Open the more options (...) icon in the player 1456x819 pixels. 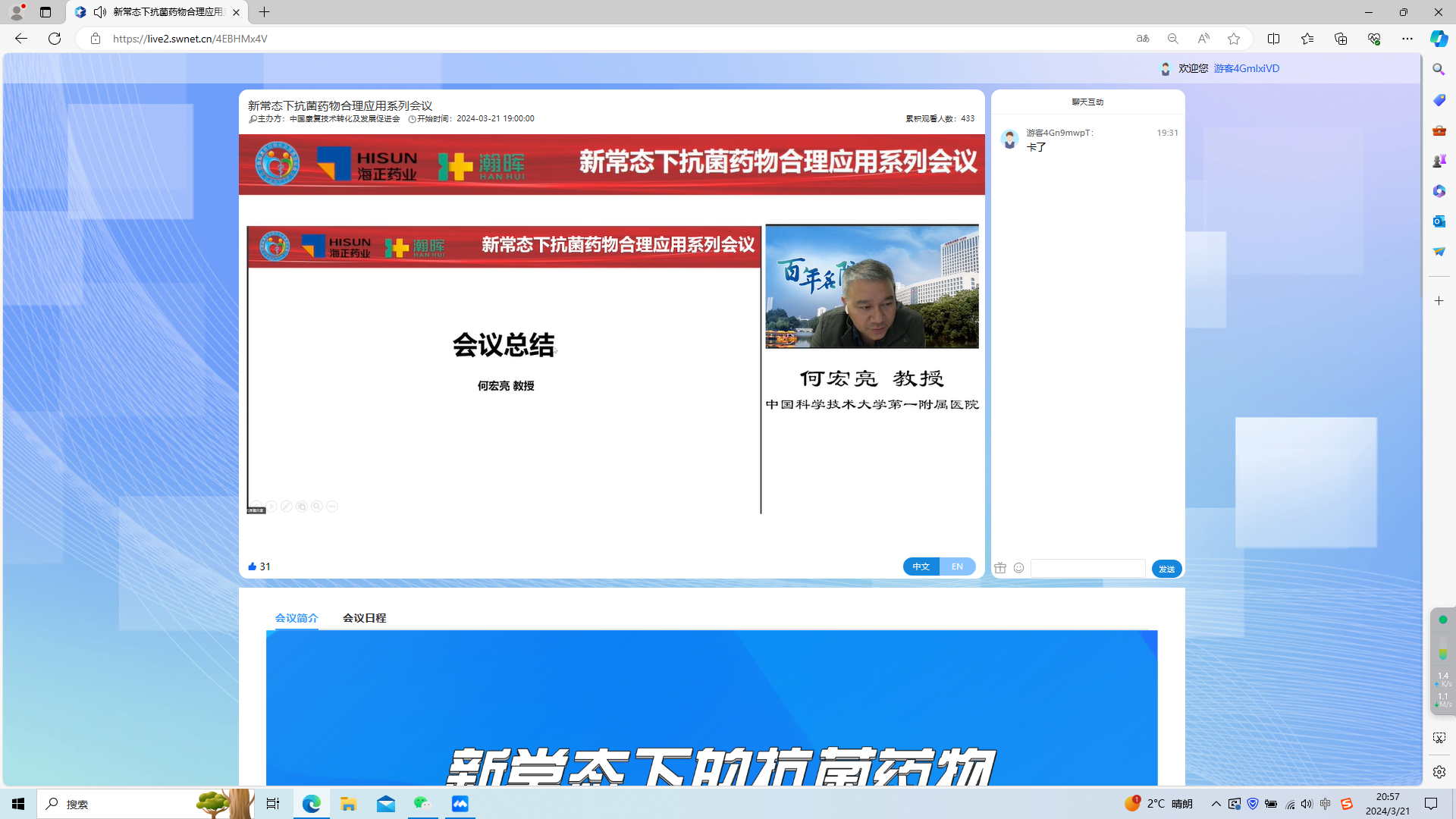coord(331,506)
